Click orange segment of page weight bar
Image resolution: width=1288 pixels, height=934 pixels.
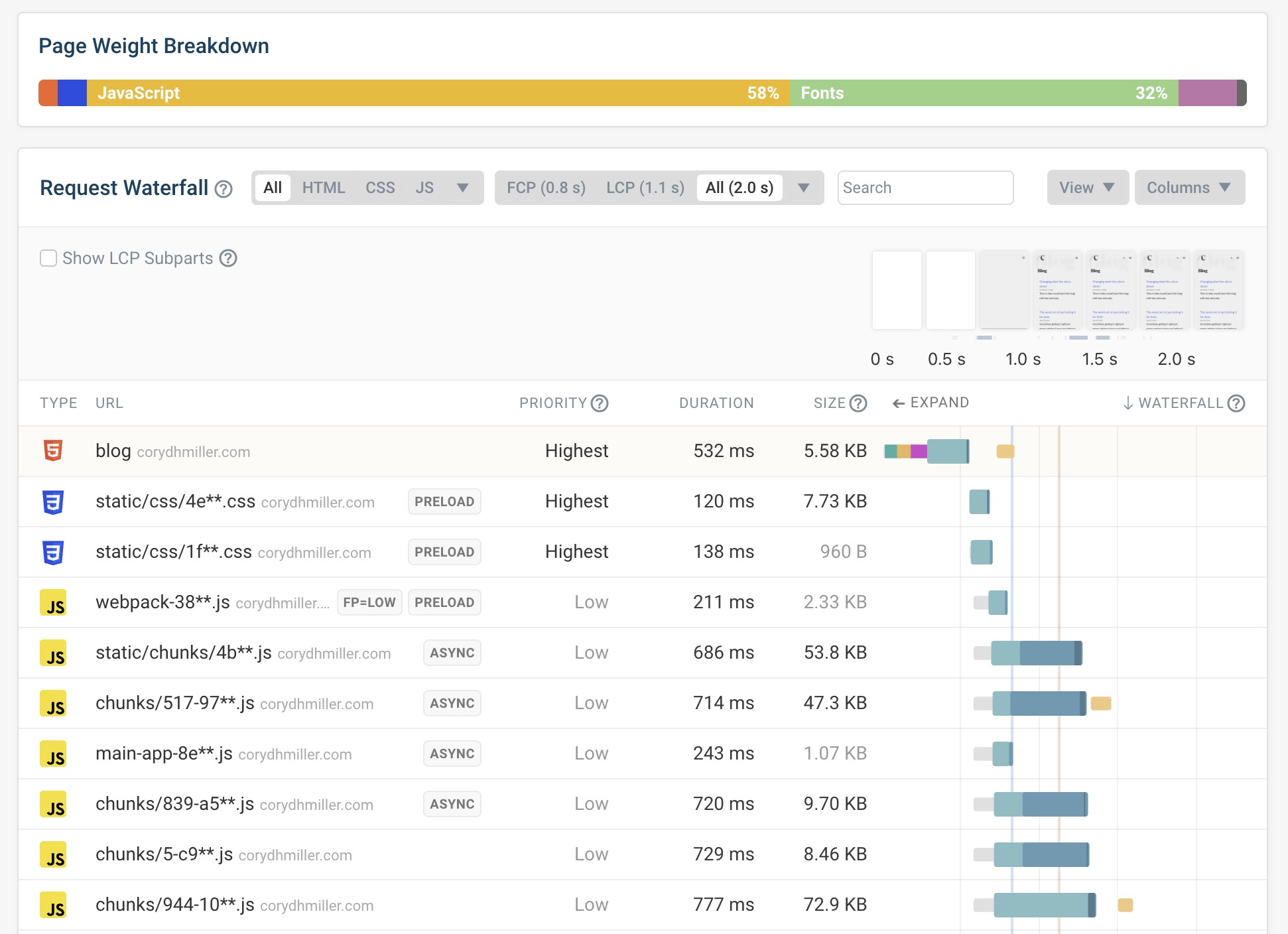pos(48,93)
